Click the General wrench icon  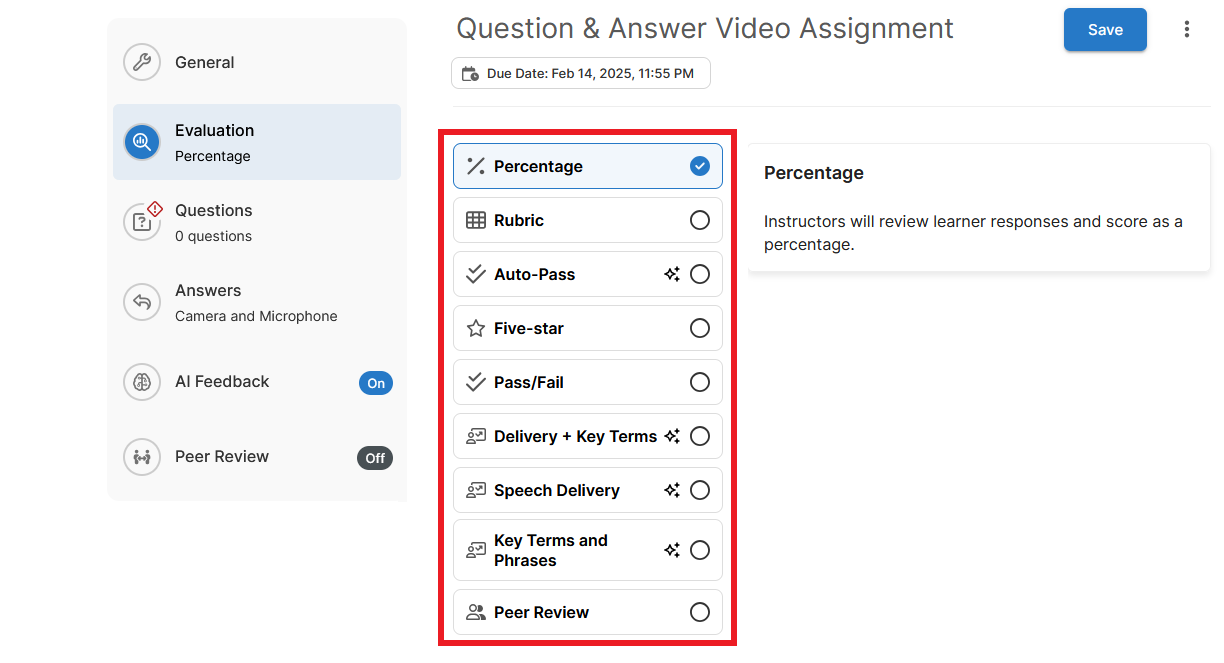tap(142, 62)
